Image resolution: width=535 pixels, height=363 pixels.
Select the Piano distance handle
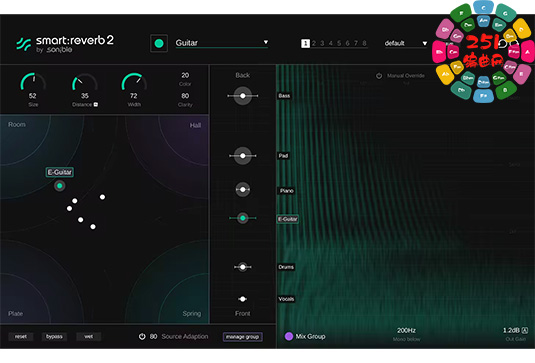pos(243,189)
